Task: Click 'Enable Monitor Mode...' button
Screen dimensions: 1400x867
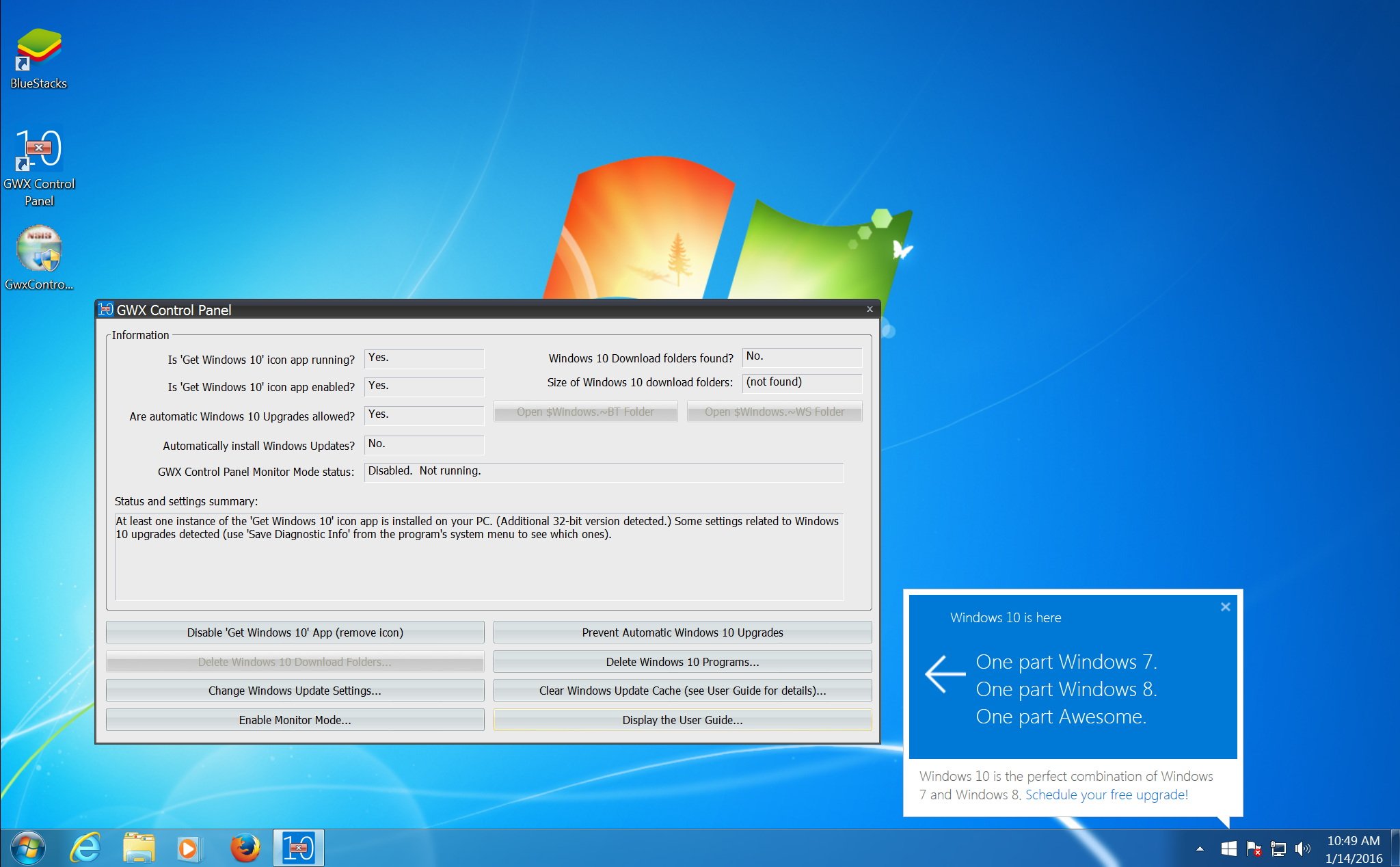Action: coord(295,718)
